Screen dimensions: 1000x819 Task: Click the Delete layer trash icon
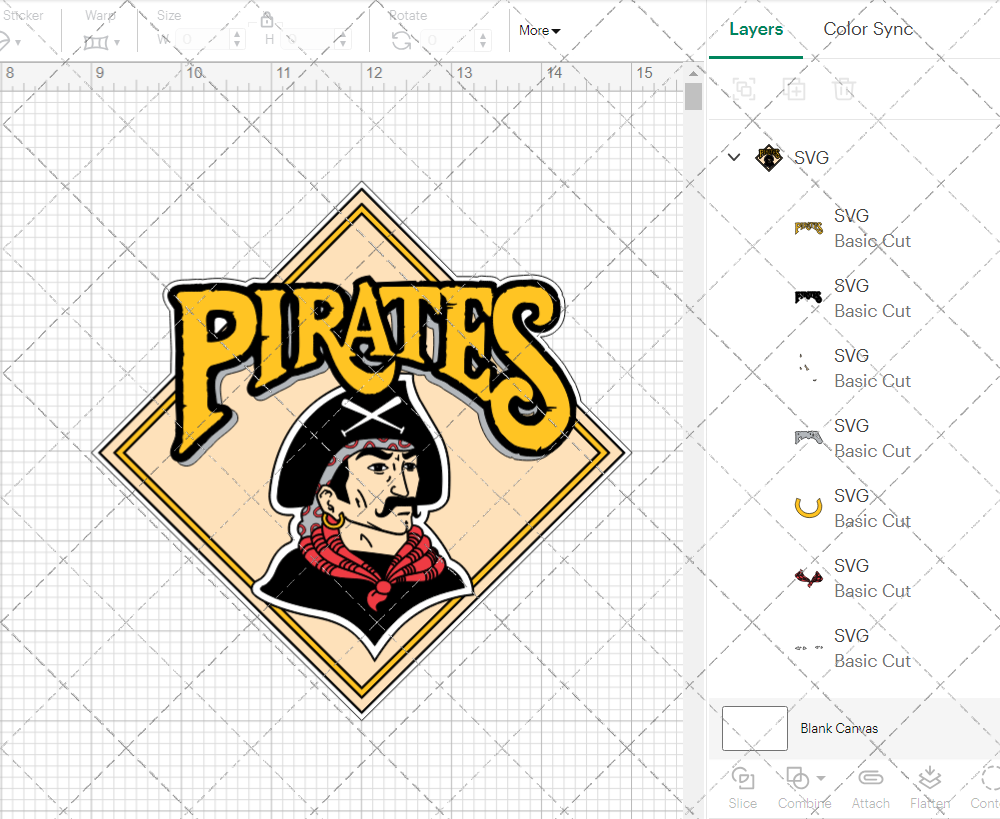843,89
